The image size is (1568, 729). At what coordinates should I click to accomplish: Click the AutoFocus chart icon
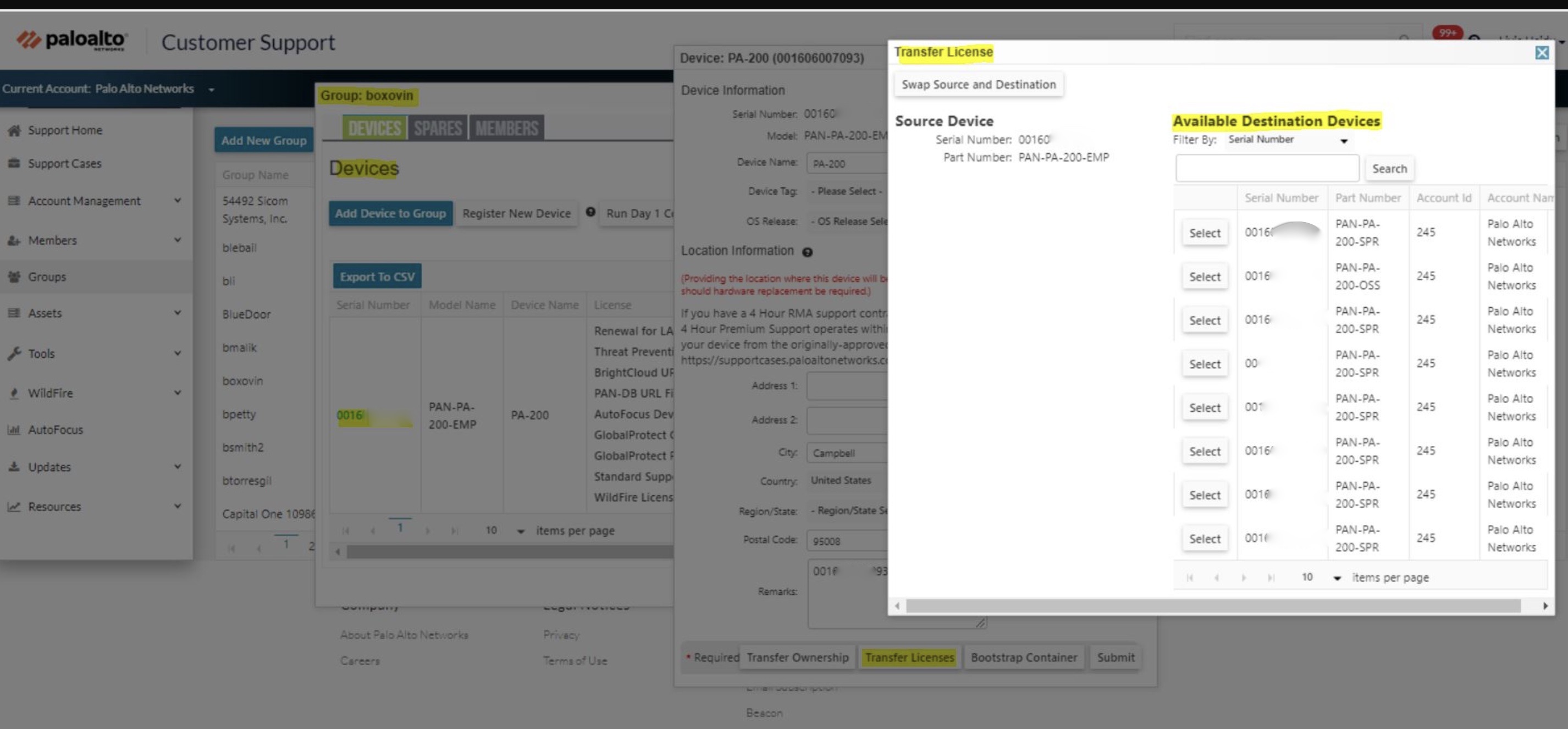pos(14,429)
